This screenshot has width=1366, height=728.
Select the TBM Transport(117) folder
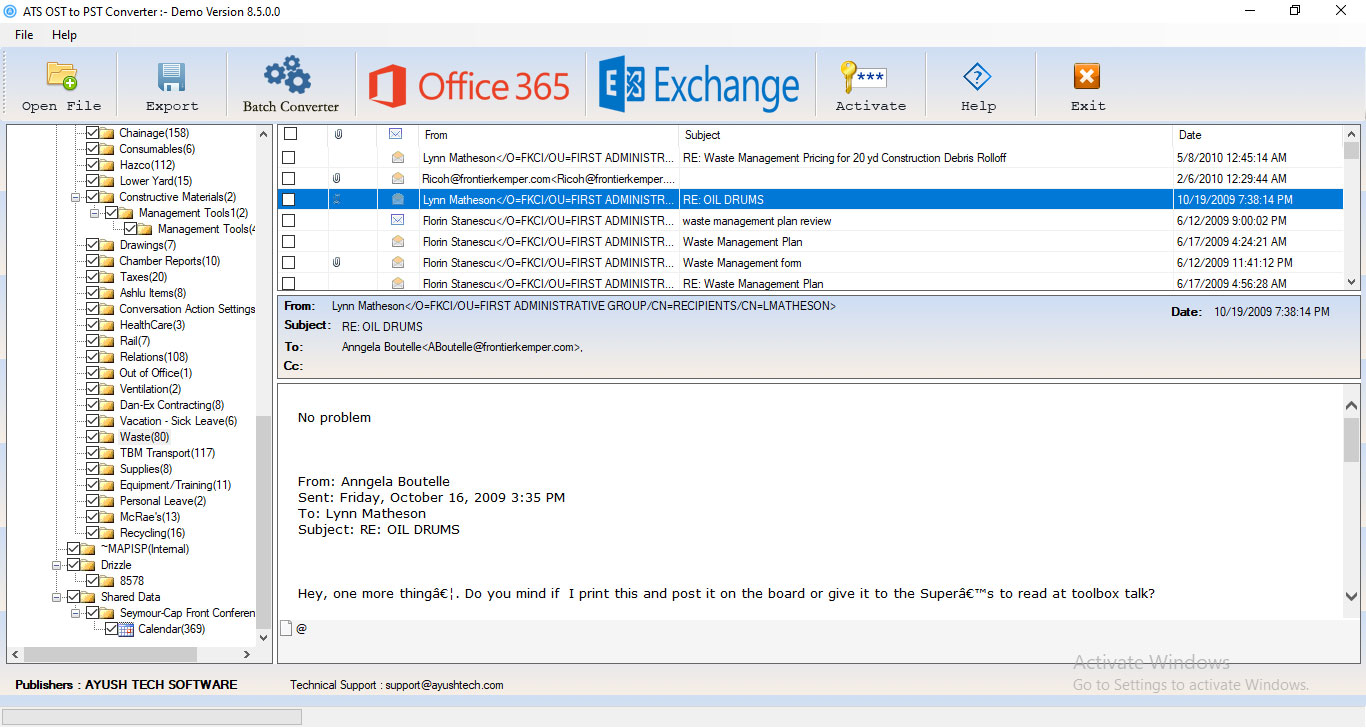[167, 453]
